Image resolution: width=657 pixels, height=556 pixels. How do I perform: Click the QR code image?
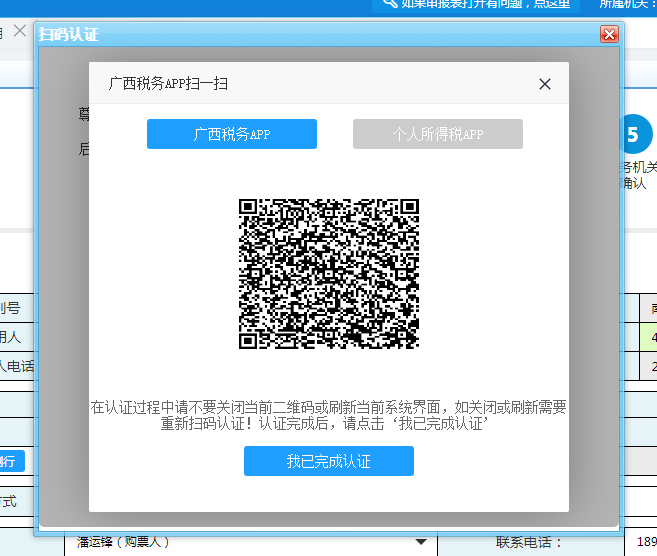(329, 274)
